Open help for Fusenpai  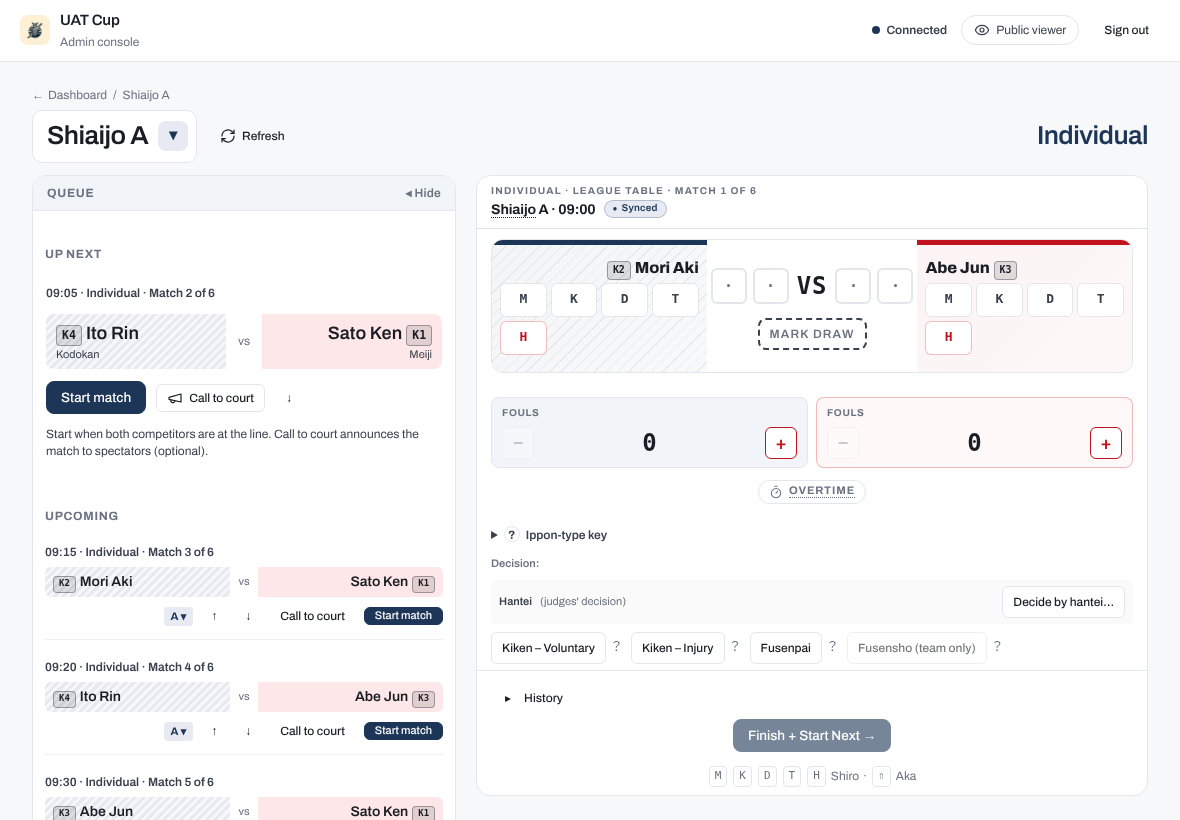[832, 646]
